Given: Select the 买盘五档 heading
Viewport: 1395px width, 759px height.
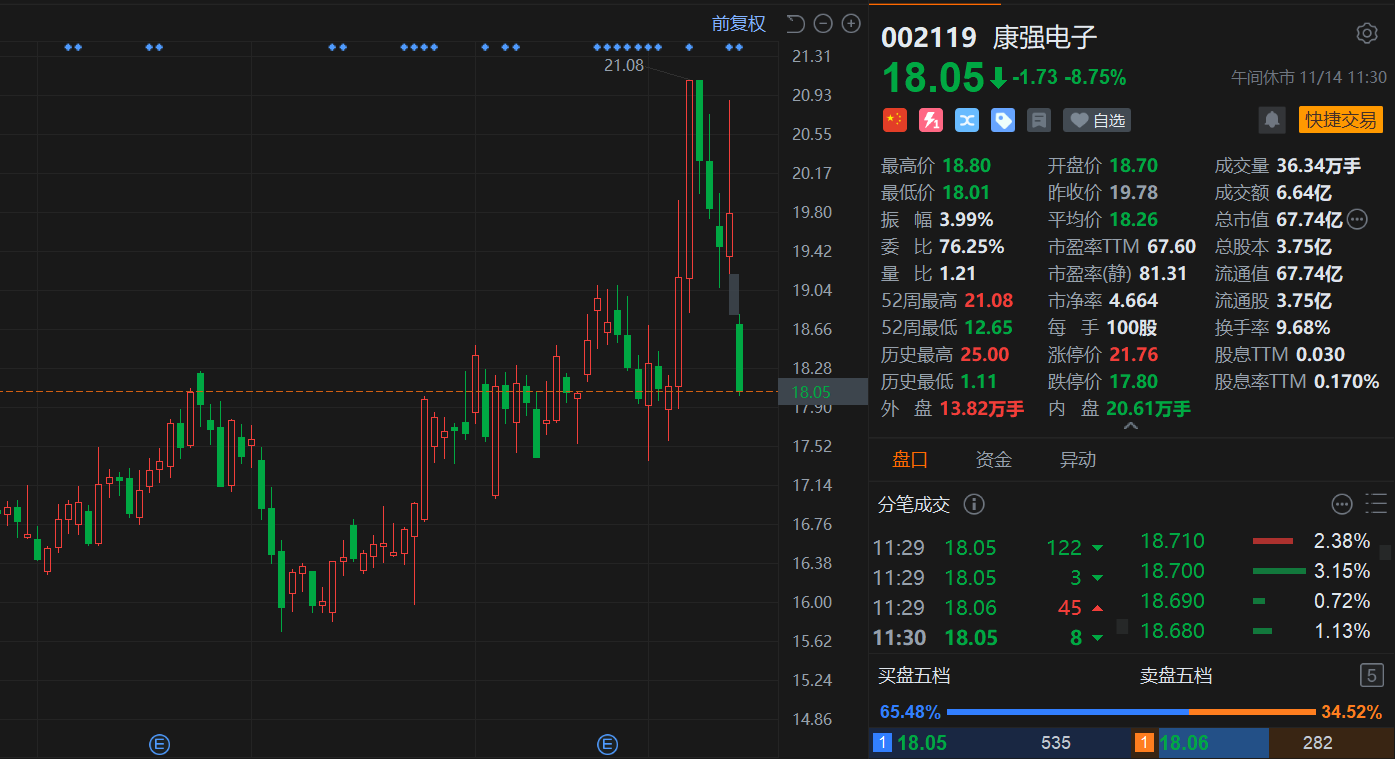Looking at the screenshot, I should coord(914,676).
